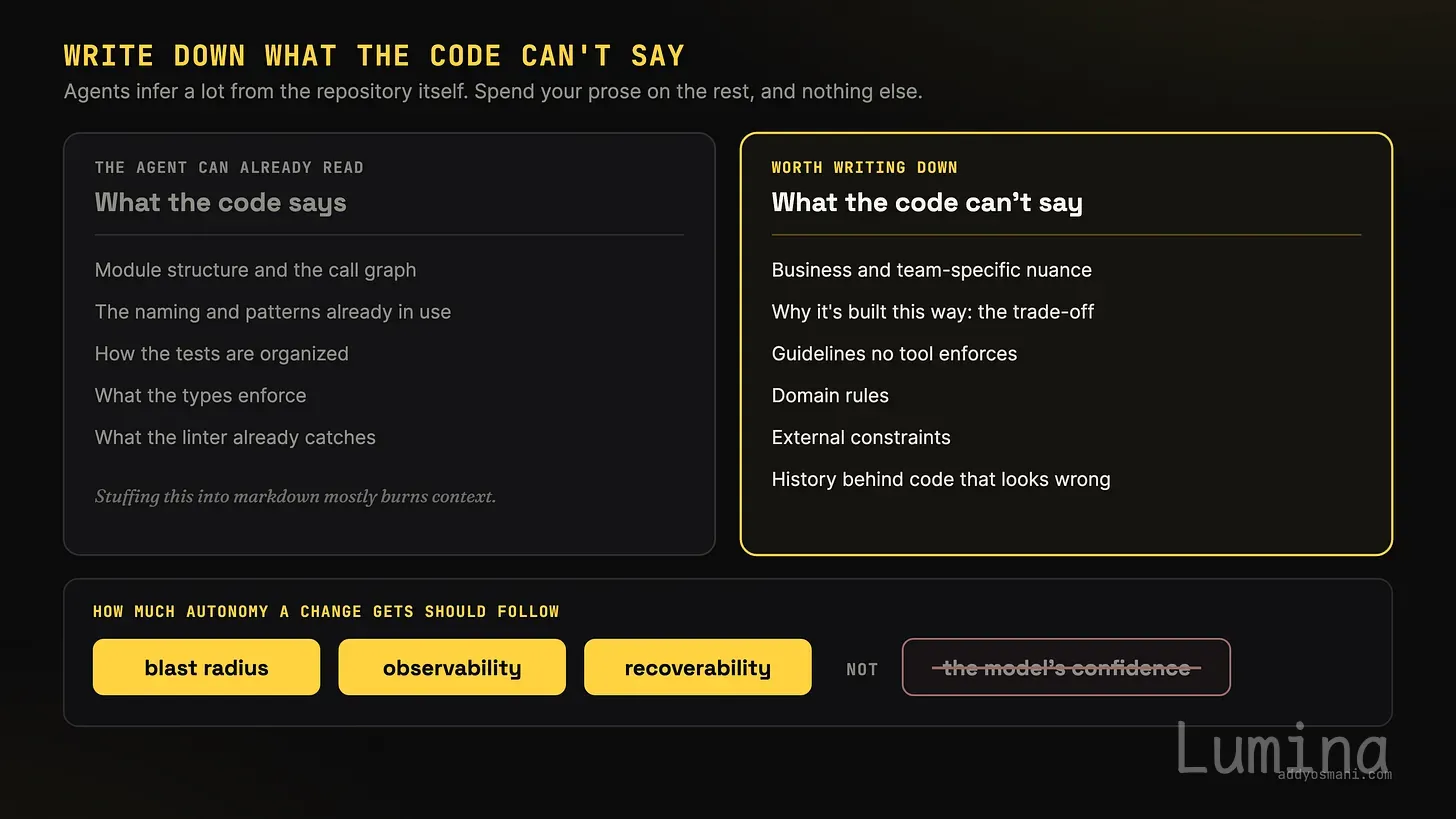Click Module structure and the call graph
This screenshot has height=819, width=1456.
coord(255,270)
